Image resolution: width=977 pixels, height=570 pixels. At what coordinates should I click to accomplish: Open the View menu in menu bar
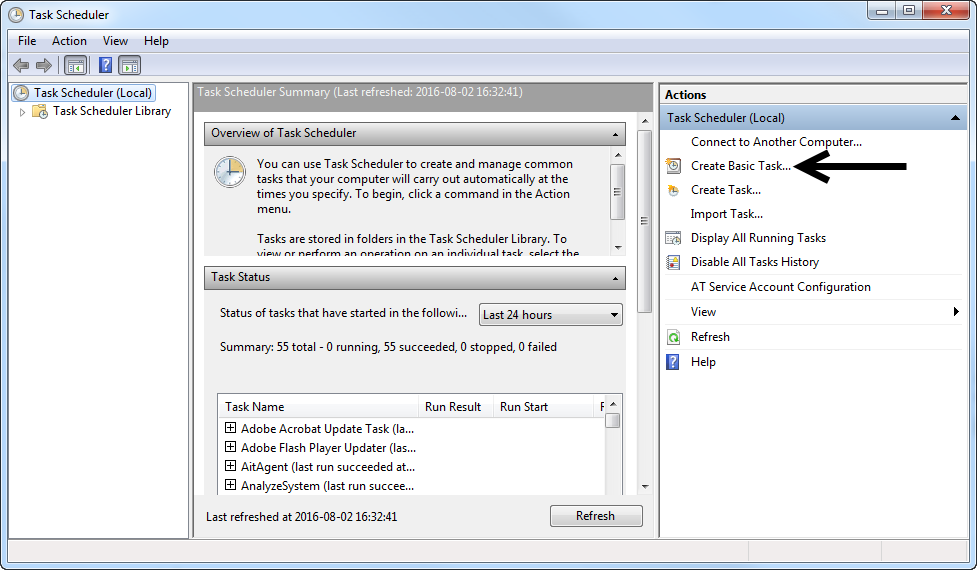tap(115, 41)
